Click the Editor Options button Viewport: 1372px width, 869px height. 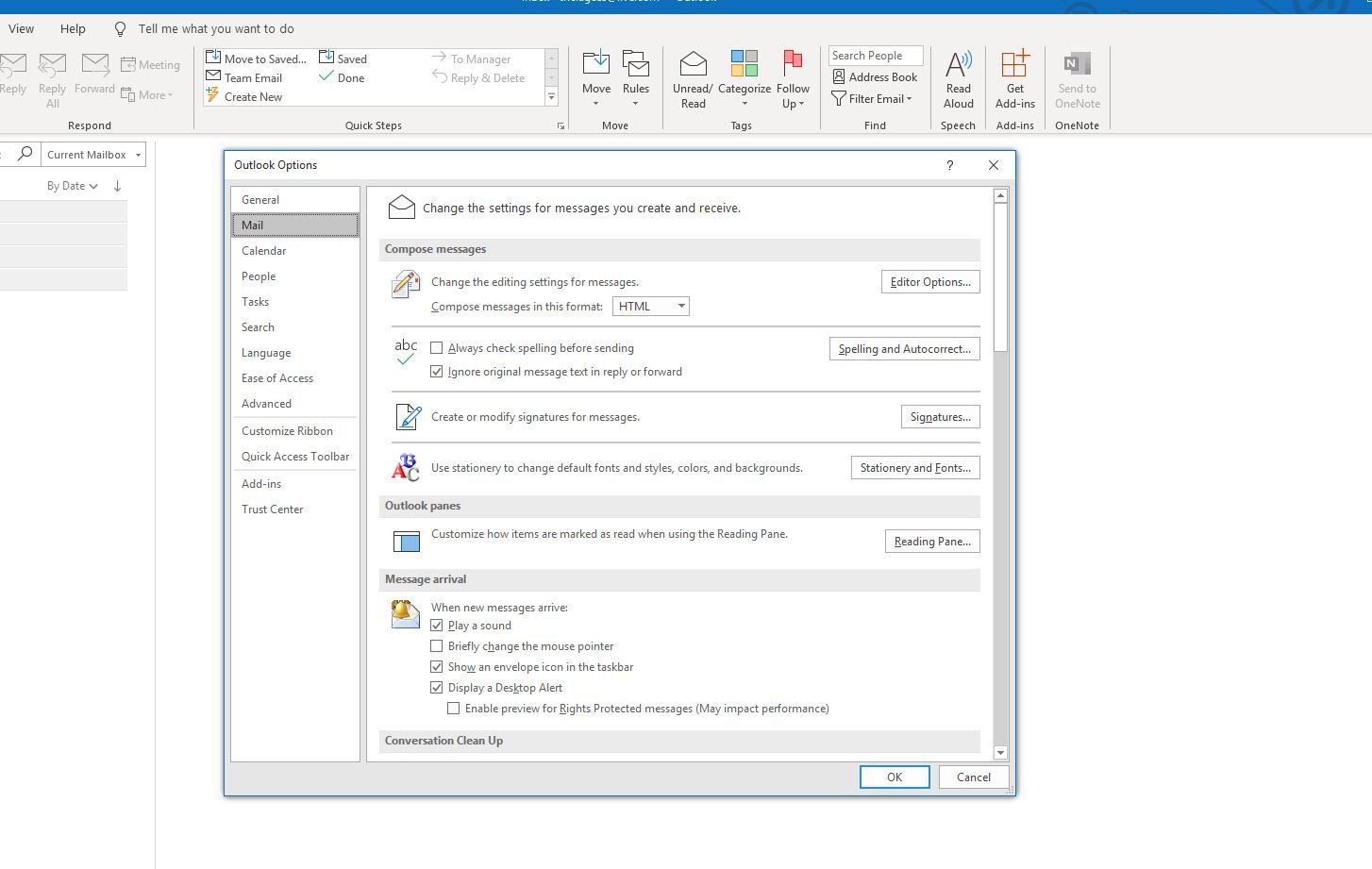(930, 282)
